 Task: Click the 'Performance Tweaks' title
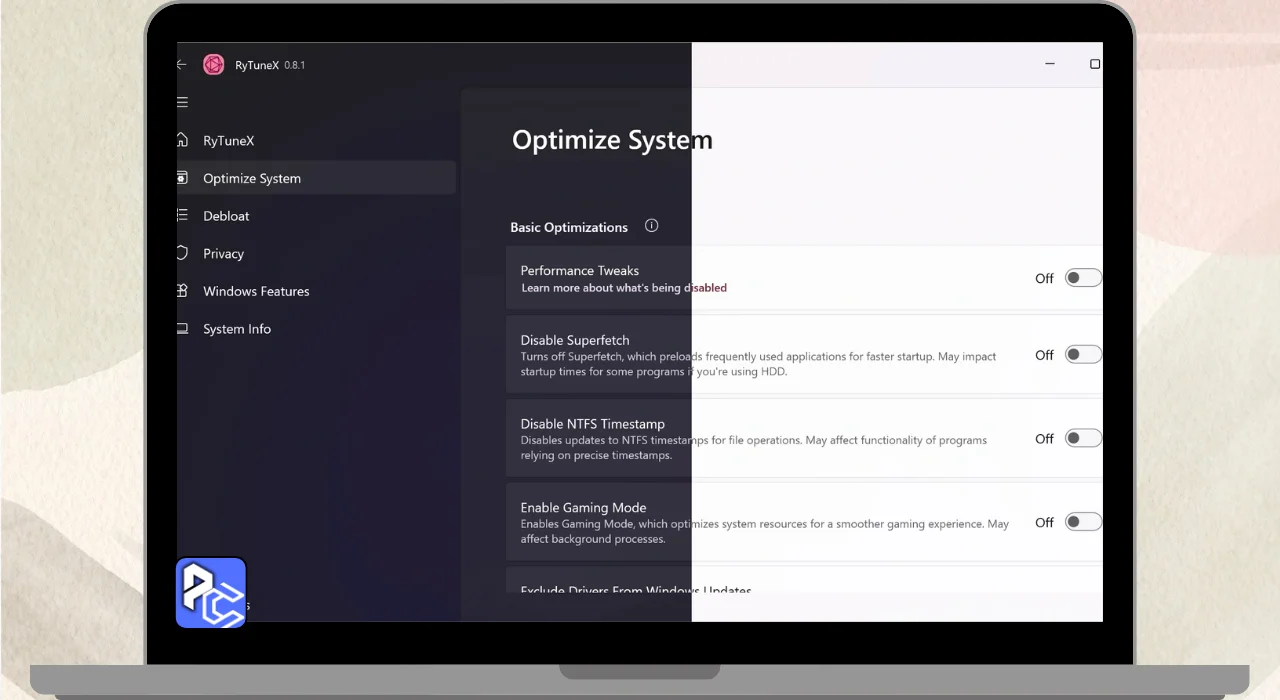pyautogui.click(x=580, y=270)
